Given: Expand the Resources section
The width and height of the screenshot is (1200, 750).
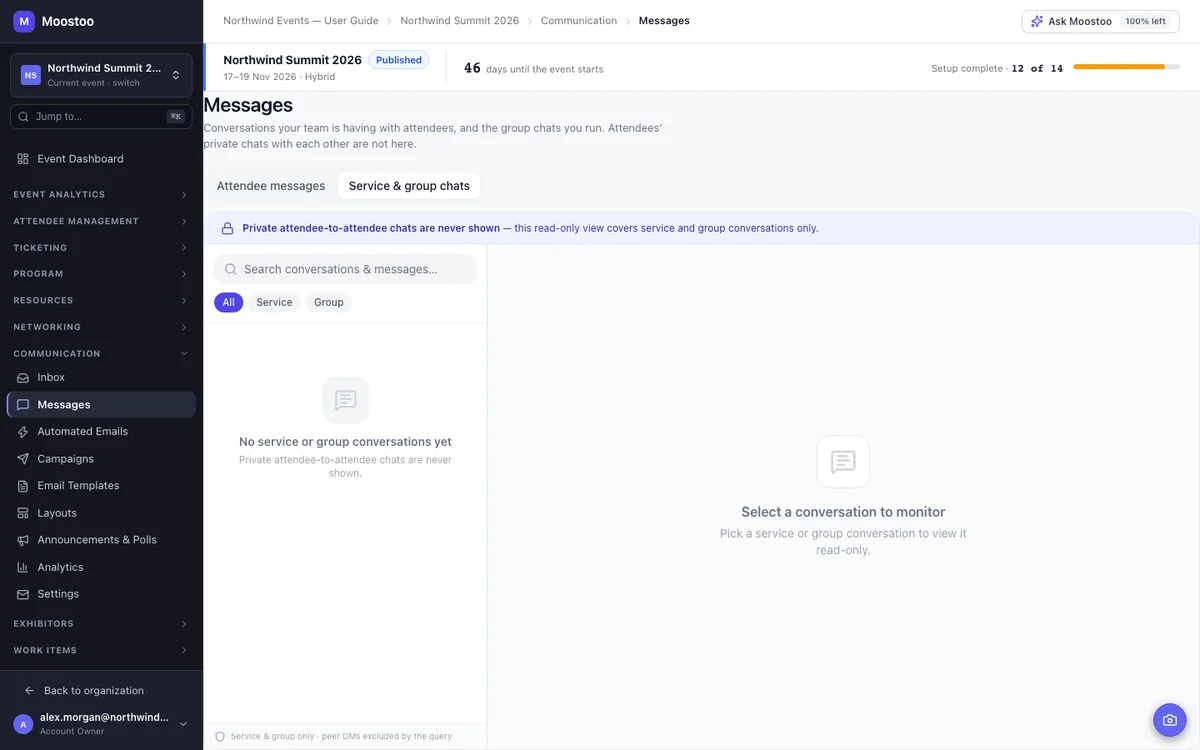Looking at the screenshot, I should [x=101, y=301].
